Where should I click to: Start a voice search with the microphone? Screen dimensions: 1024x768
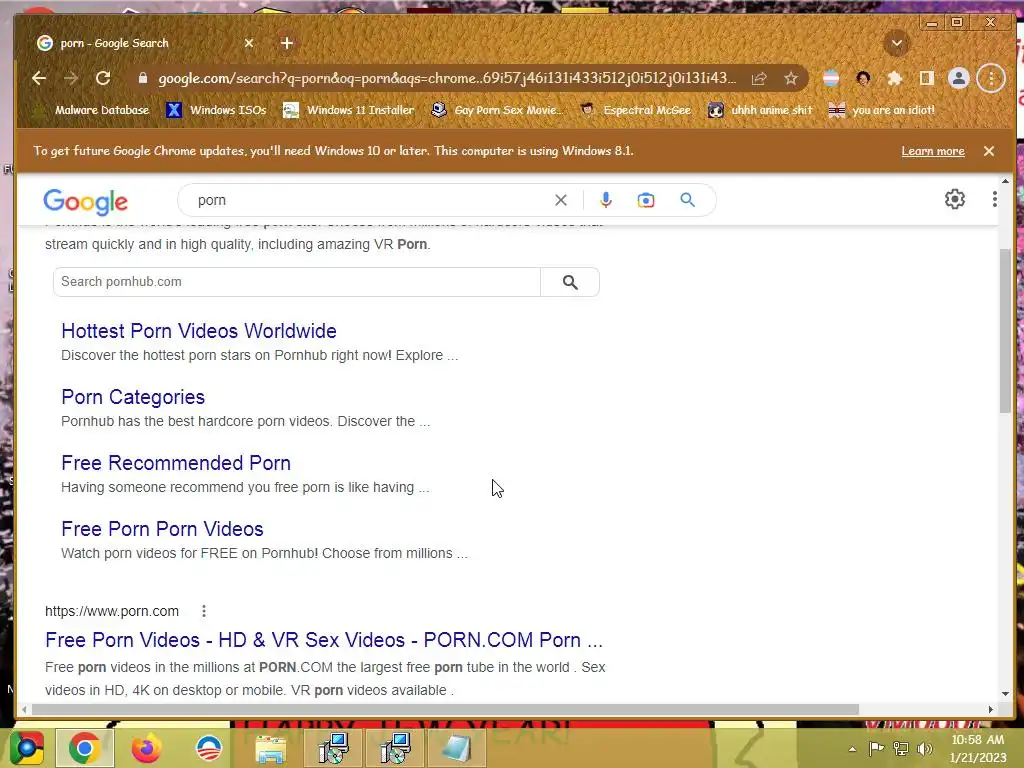click(605, 200)
